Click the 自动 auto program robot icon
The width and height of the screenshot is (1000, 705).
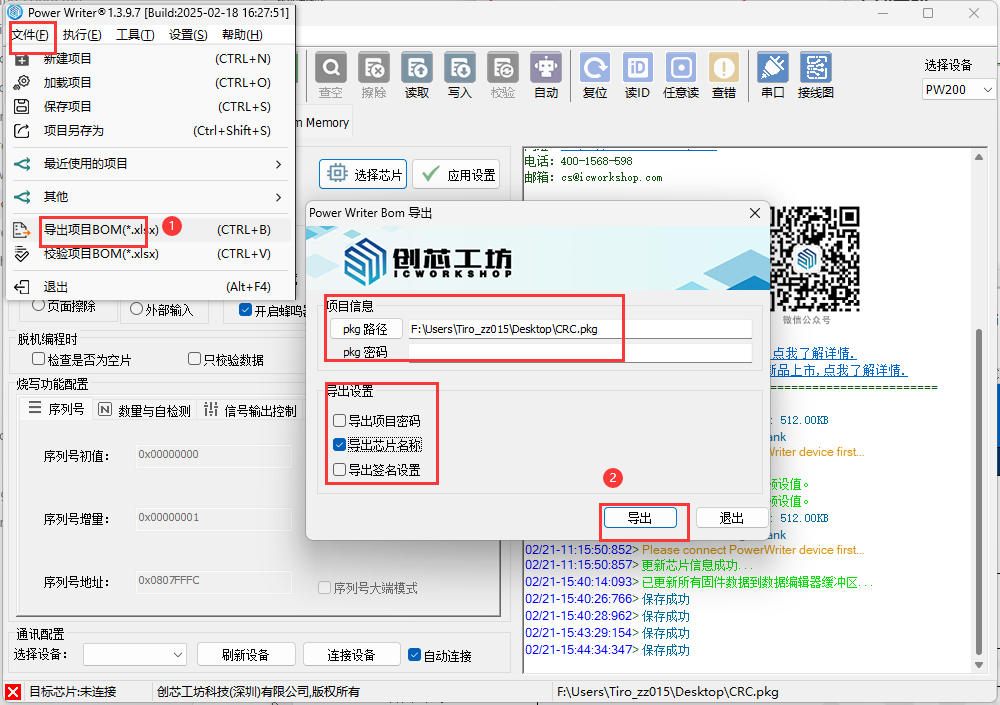(x=546, y=75)
